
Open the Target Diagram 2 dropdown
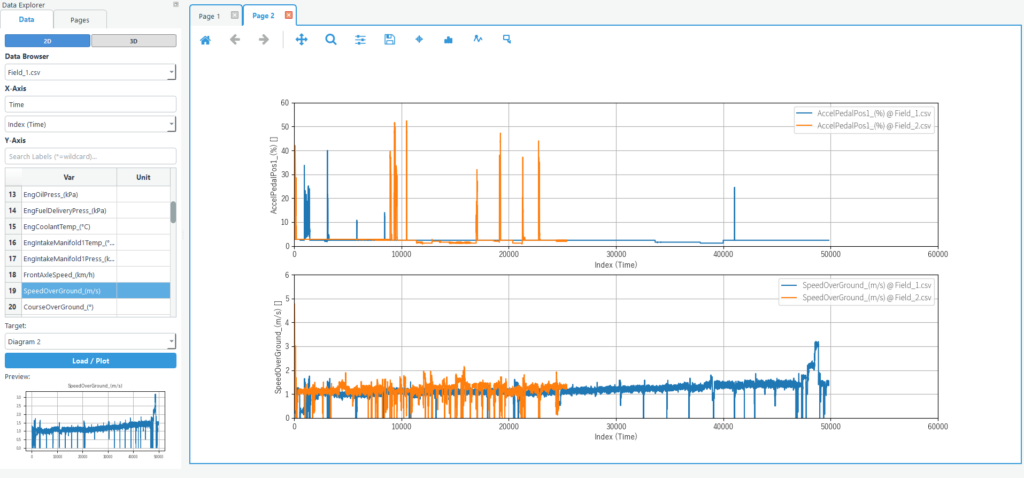tap(90, 341)
